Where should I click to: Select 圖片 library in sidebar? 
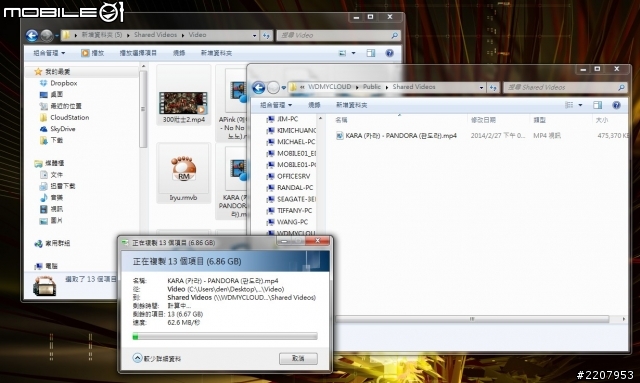pyautogui.click(x=51, y=220)
